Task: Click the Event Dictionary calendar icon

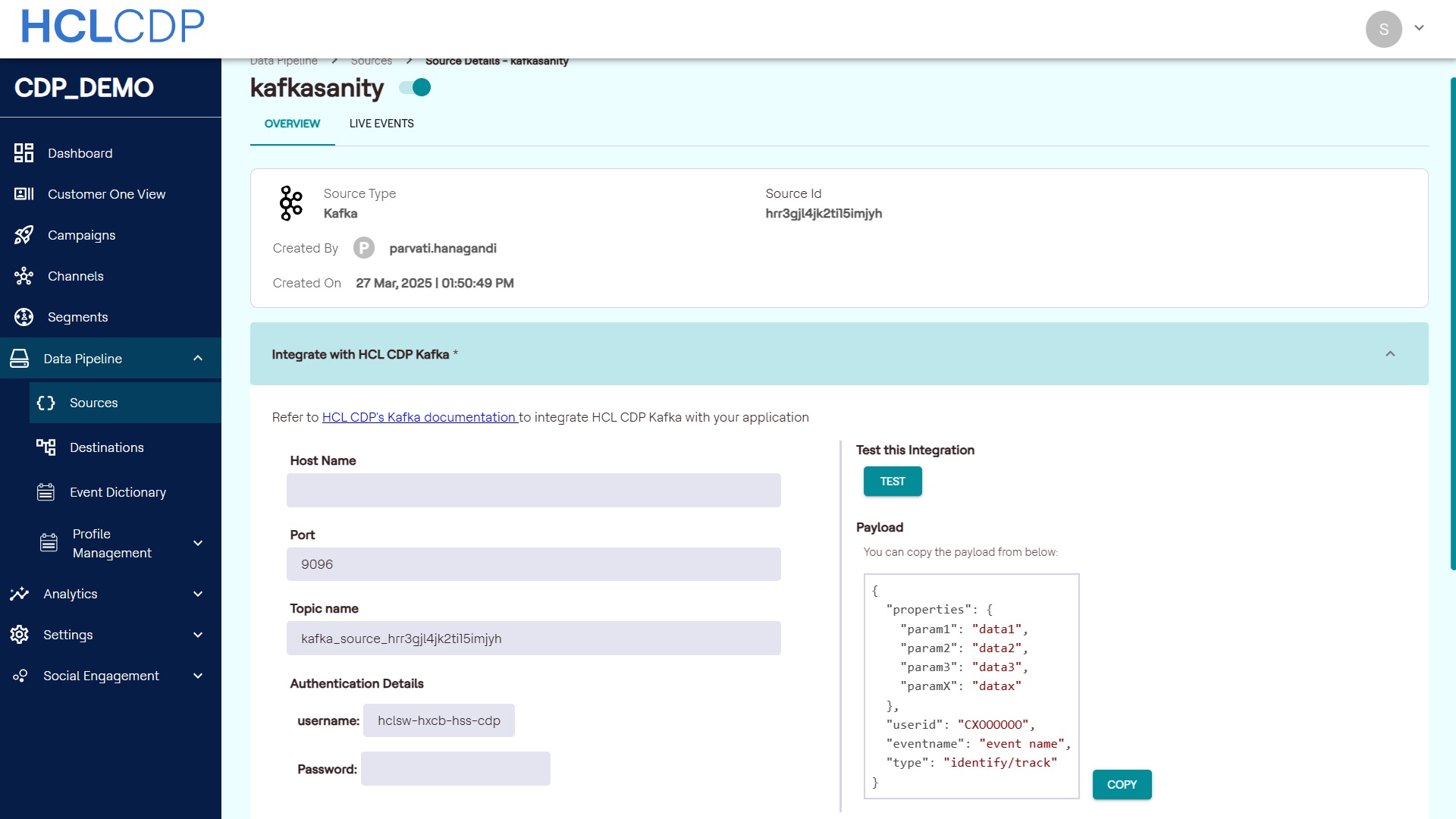Action: tap(46, 492)
